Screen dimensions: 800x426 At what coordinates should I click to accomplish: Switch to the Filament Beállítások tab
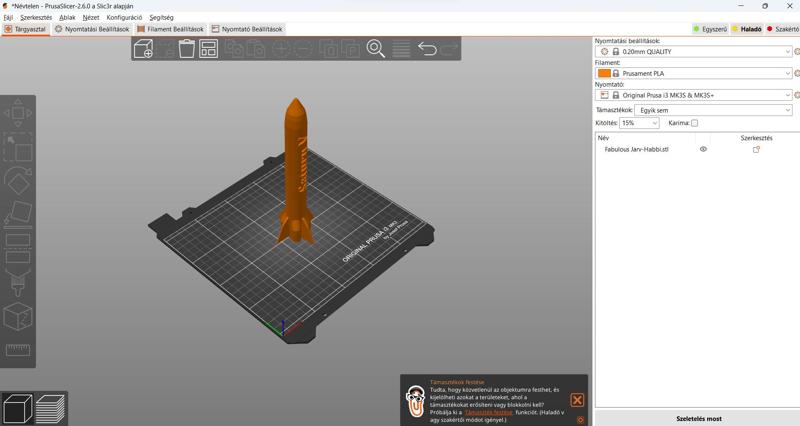[x=170, y=29]
